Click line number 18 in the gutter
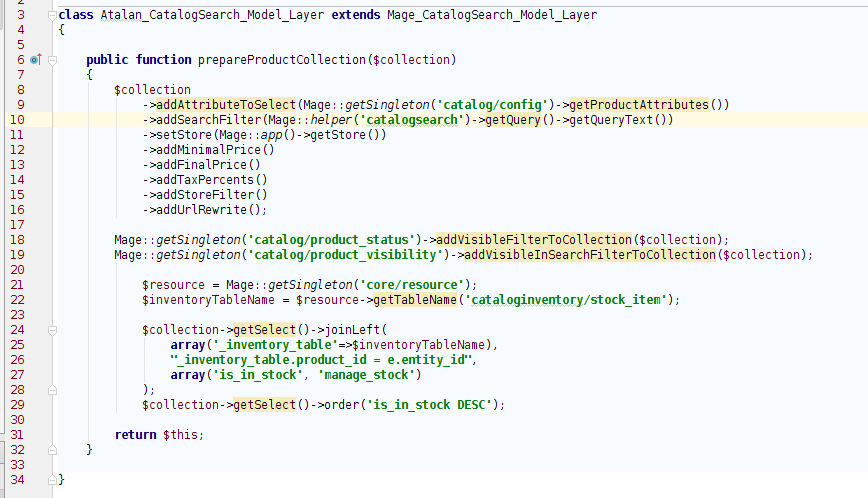 tap(17, 240)
